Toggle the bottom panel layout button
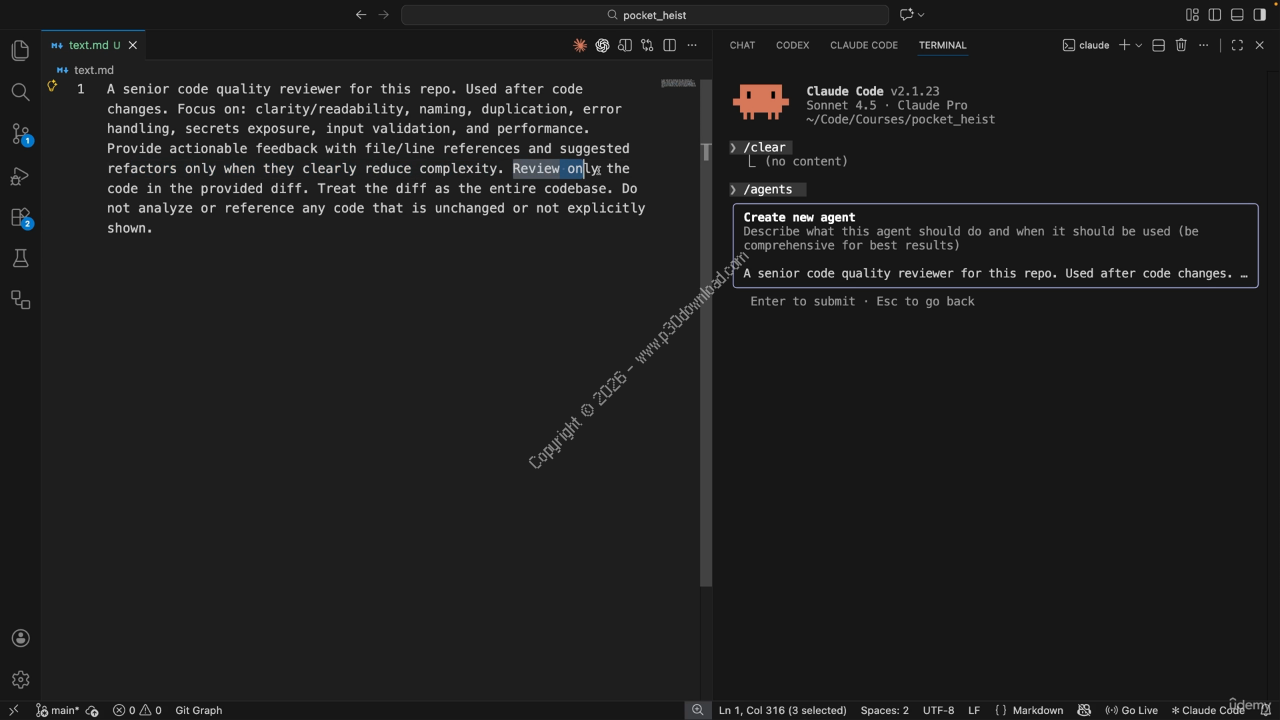This screenshot has height=720, width=1280. (x=1237, y=15)
